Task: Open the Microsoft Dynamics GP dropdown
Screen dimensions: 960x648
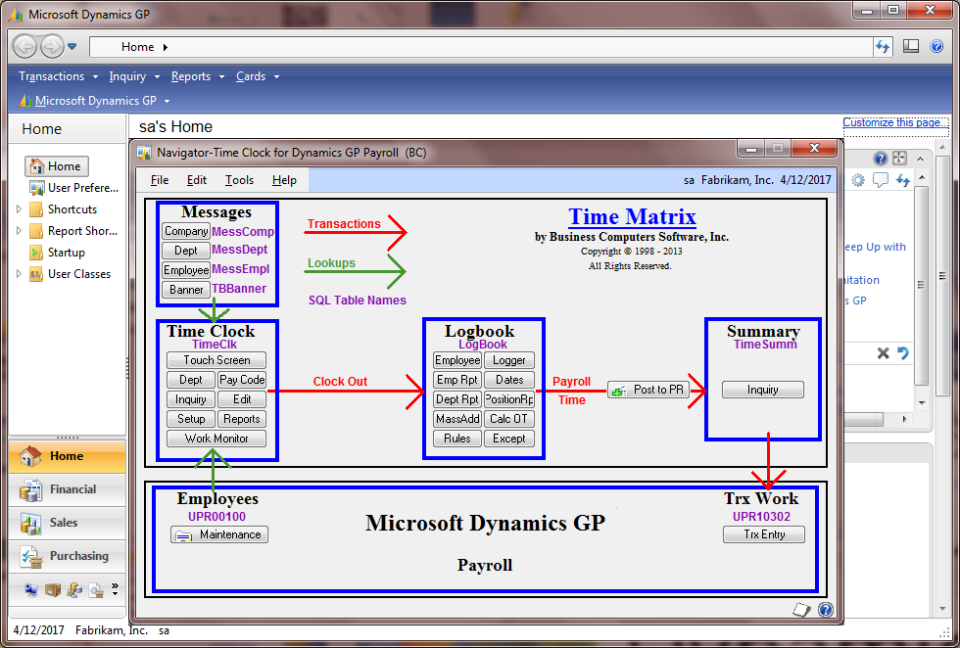Action: click(x=95, y=100)
